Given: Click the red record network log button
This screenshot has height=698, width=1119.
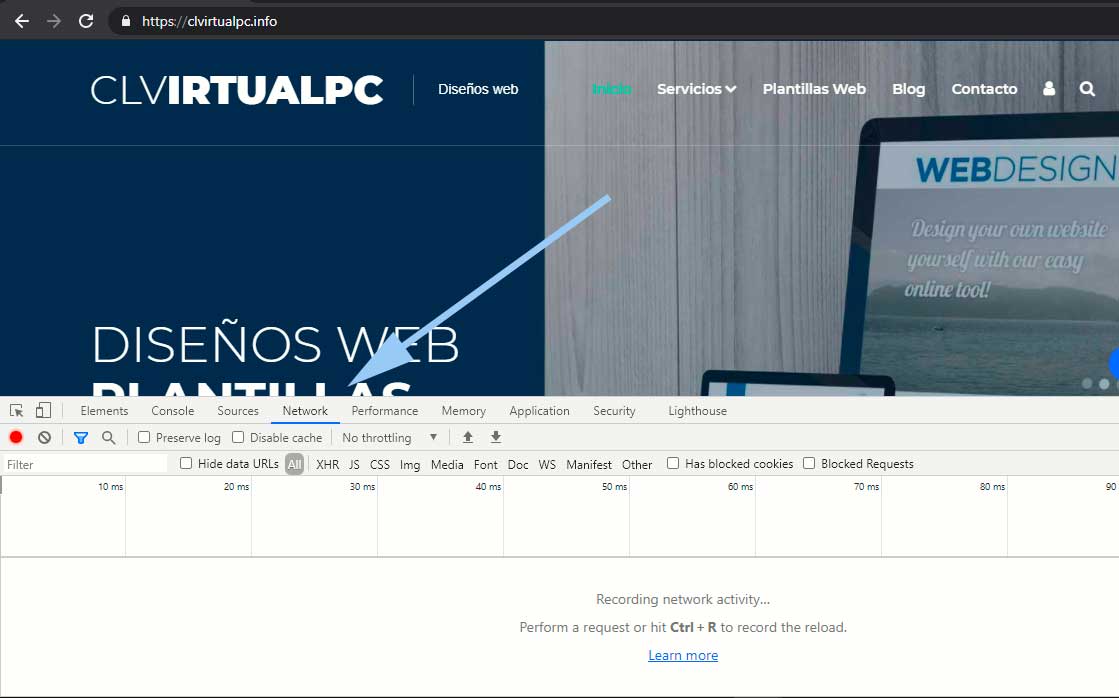Looking at the screenshot, I should point(16,437).
